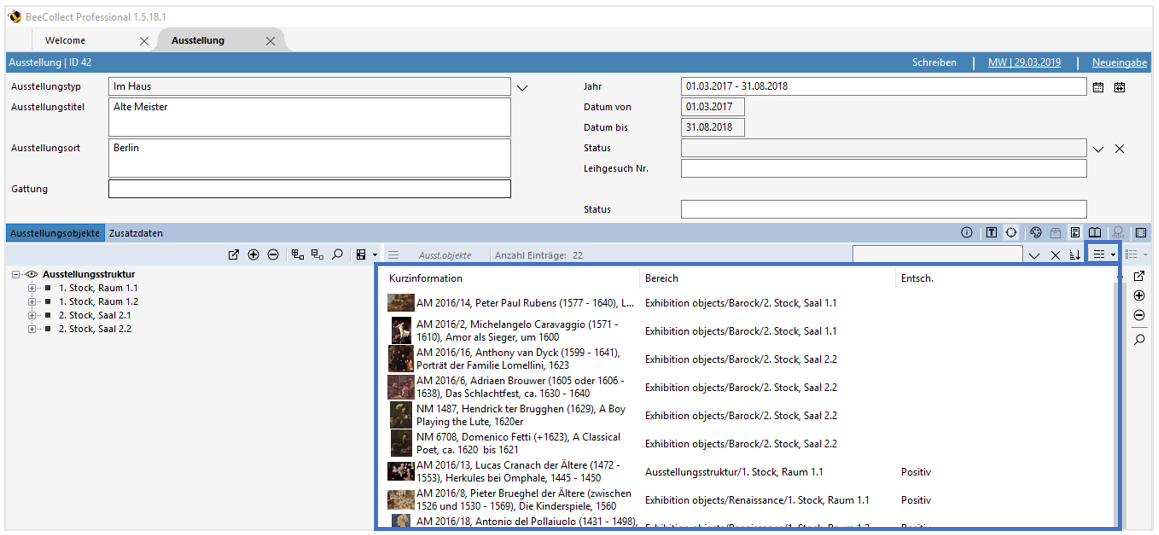Click the open book icon in tab bar
This screenshot has height=535, width=1159.
1095,233
